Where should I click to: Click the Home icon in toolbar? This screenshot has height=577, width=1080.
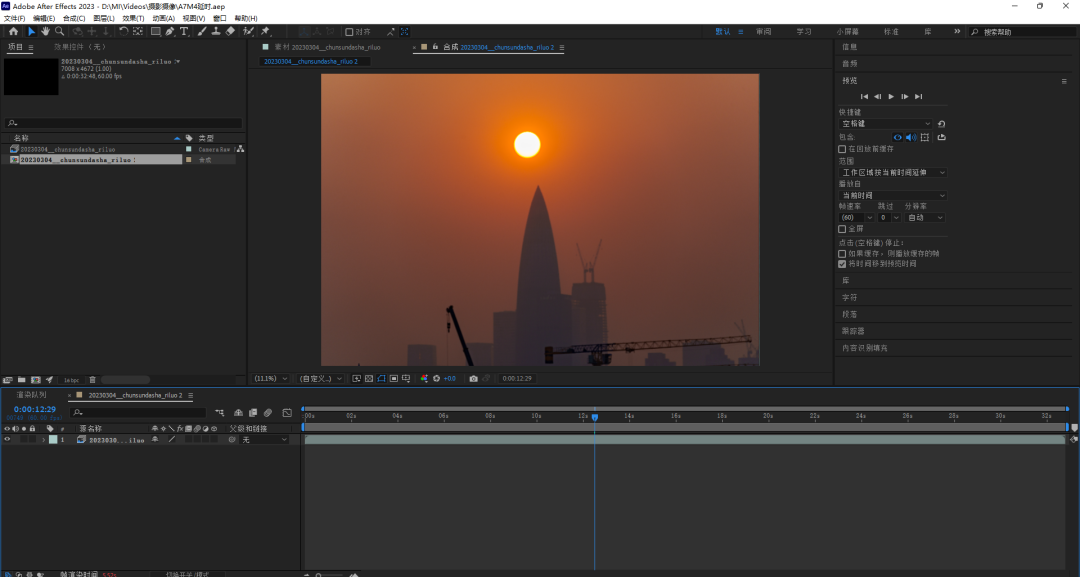tap(13, 31)
